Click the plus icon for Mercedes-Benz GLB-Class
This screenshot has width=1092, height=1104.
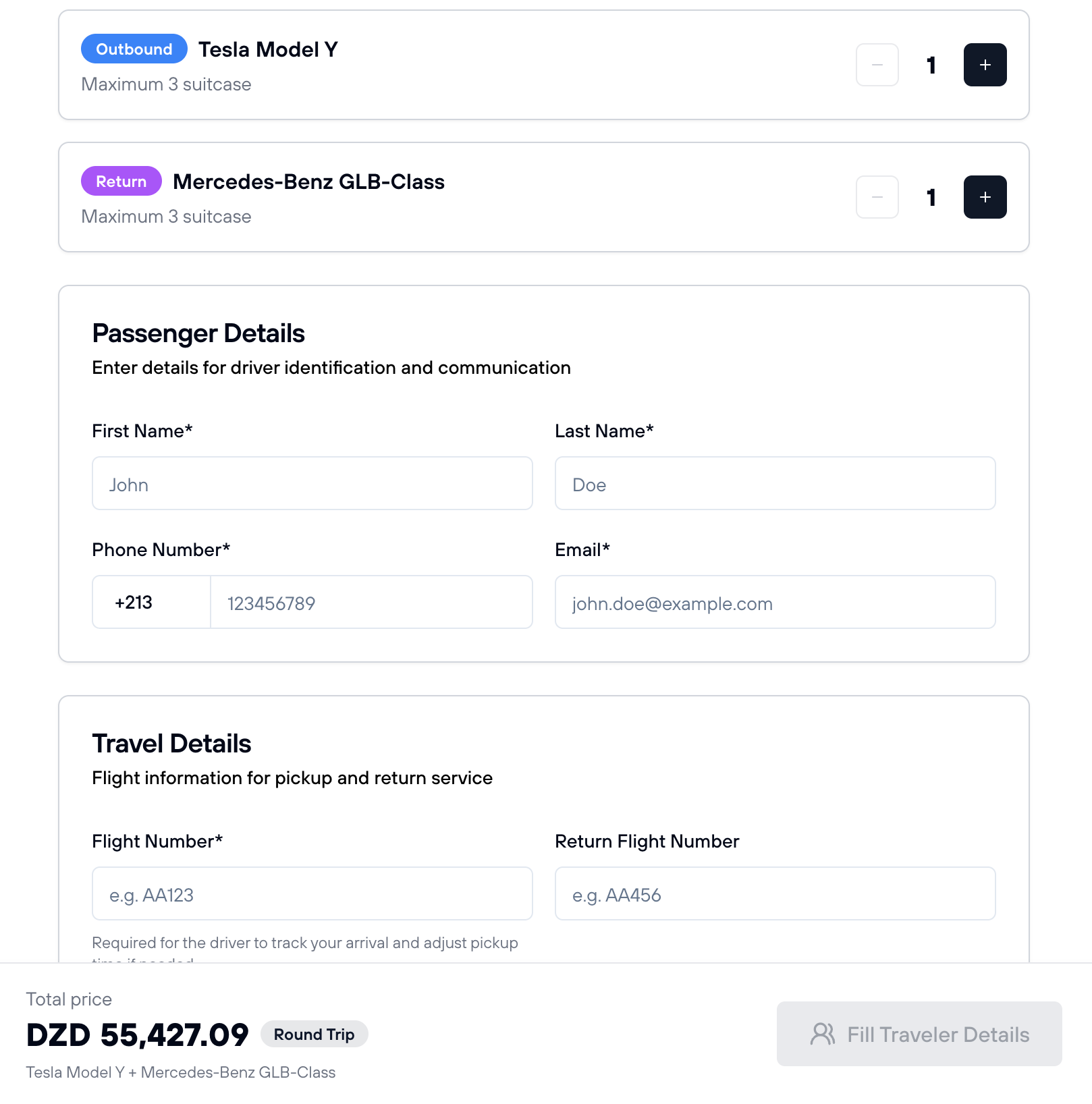(985, 197)
